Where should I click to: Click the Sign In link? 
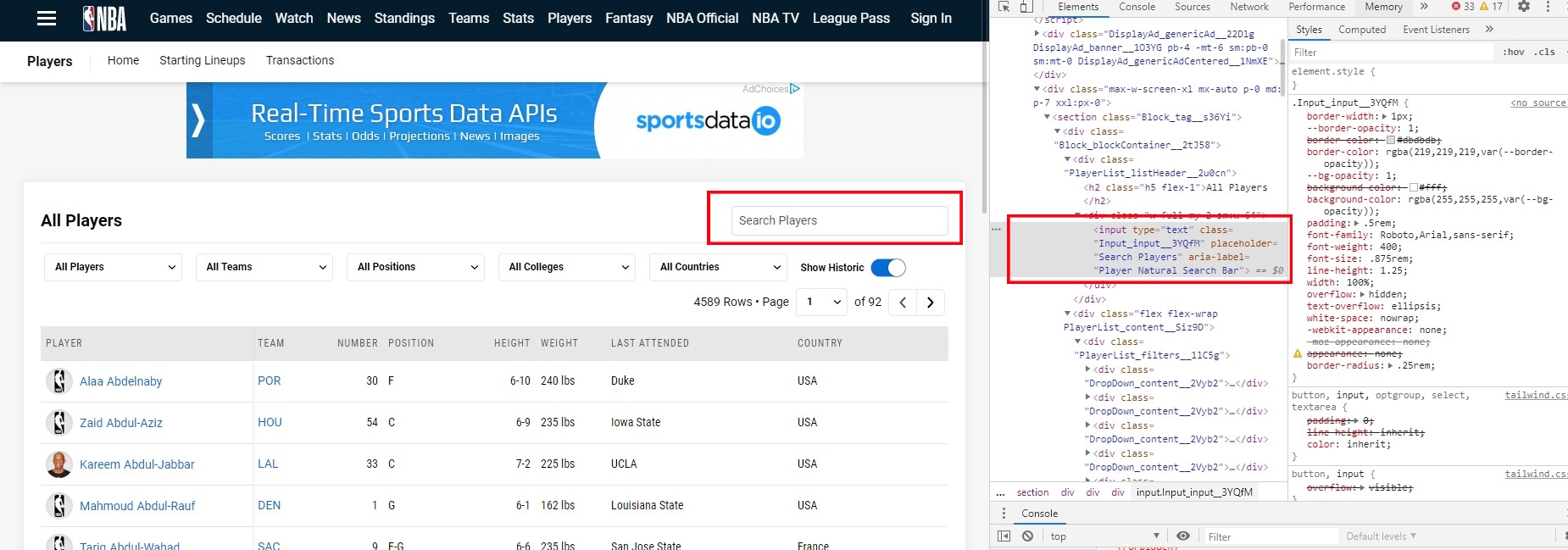(x=931, y=18)
